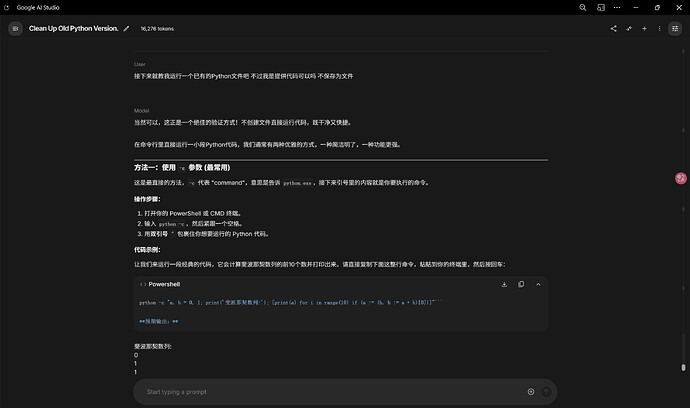
Task: Click the Powershell code brackets icon
Action: 143,284
